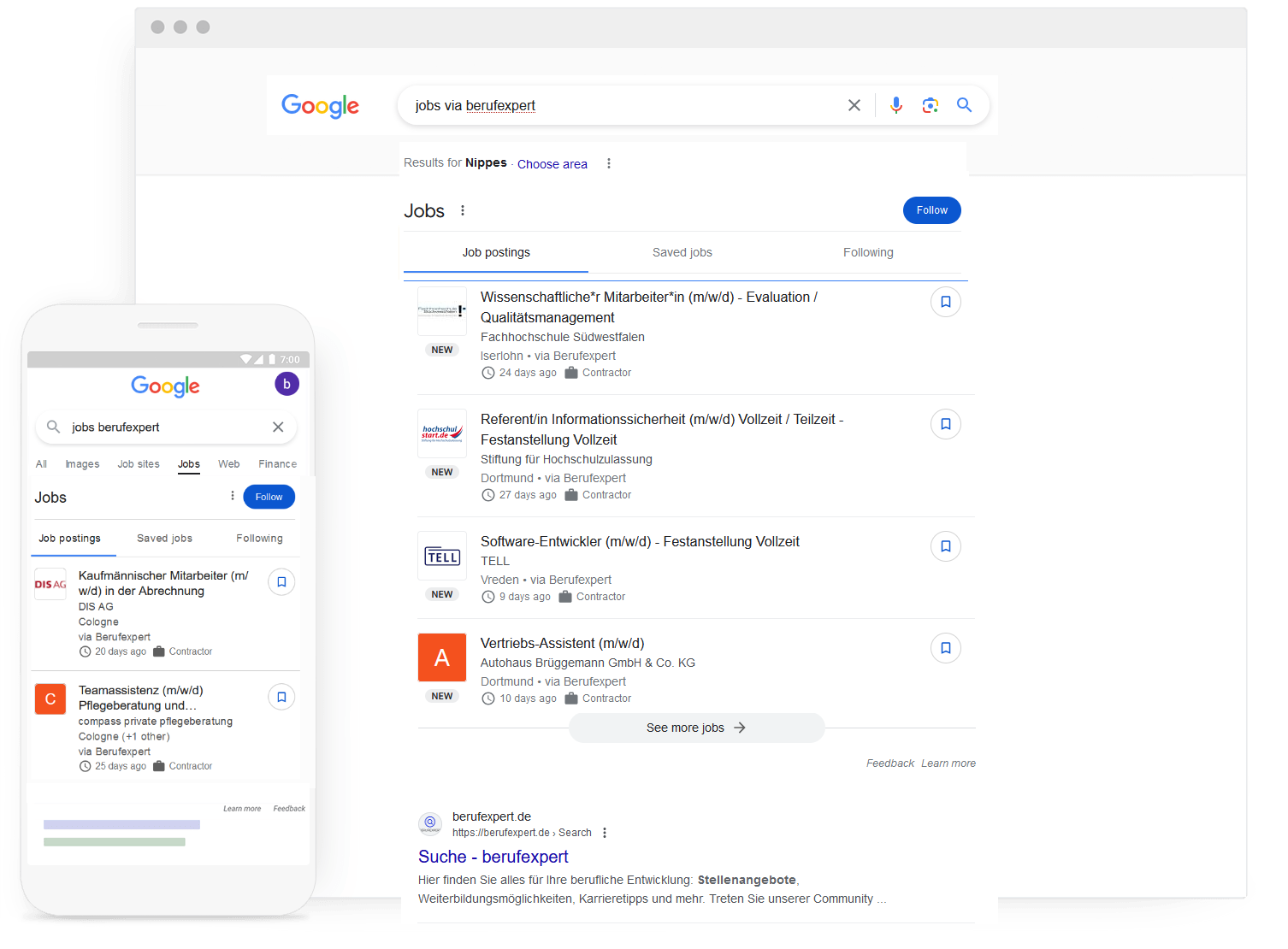Image resolution: width=1288 pixels, height=949 pixels.
Task: Click the TELL company logo
Action: (x=442, y=556)
